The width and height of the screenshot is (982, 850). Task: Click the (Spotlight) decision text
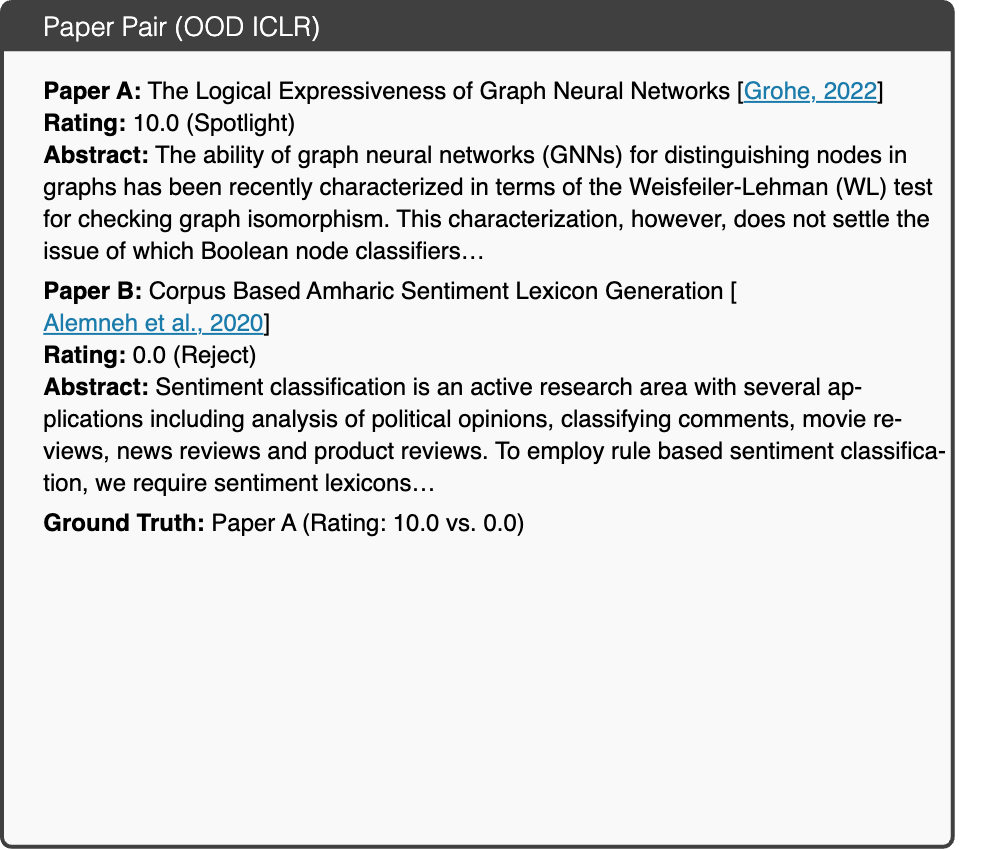pyautogui.click(x=240, y=123)
